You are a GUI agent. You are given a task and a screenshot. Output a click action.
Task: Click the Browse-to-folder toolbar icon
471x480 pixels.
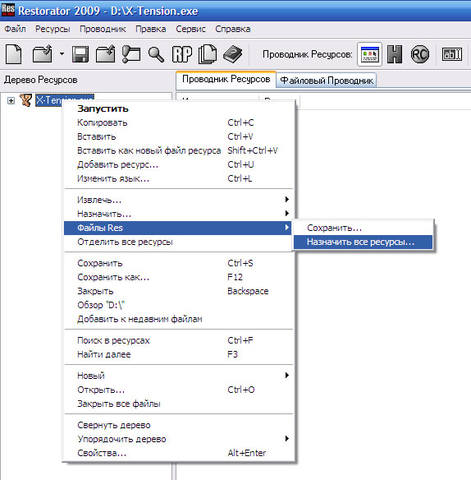pyautogui.click(x=131, y=54)
